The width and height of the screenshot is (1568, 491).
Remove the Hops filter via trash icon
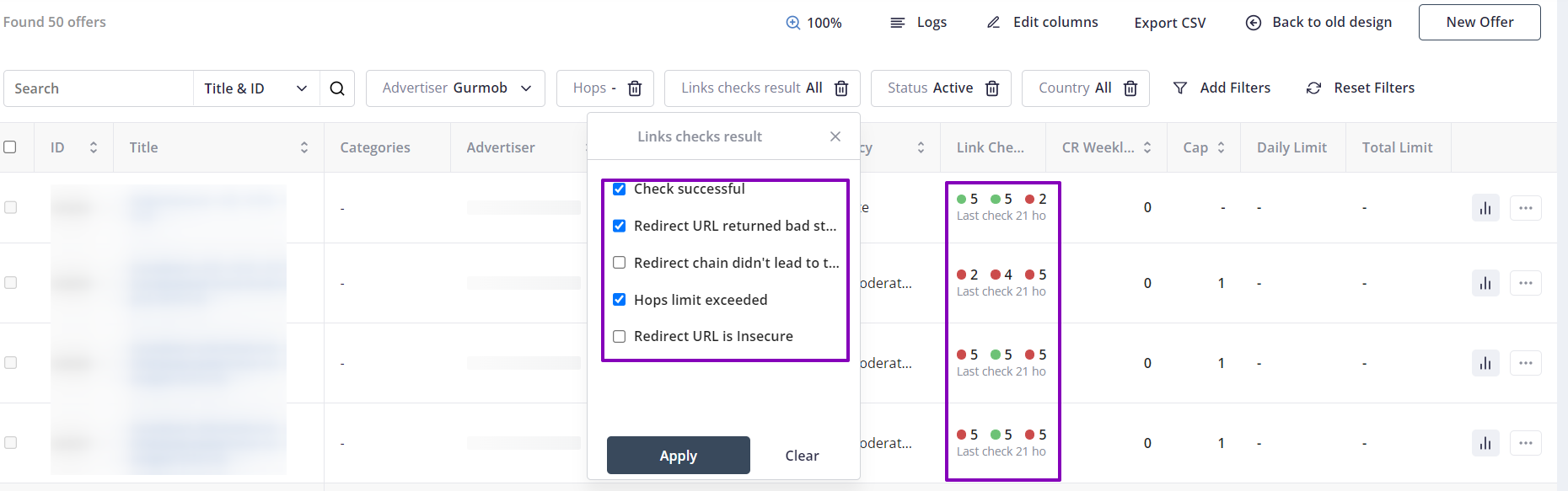pos(636,88)
